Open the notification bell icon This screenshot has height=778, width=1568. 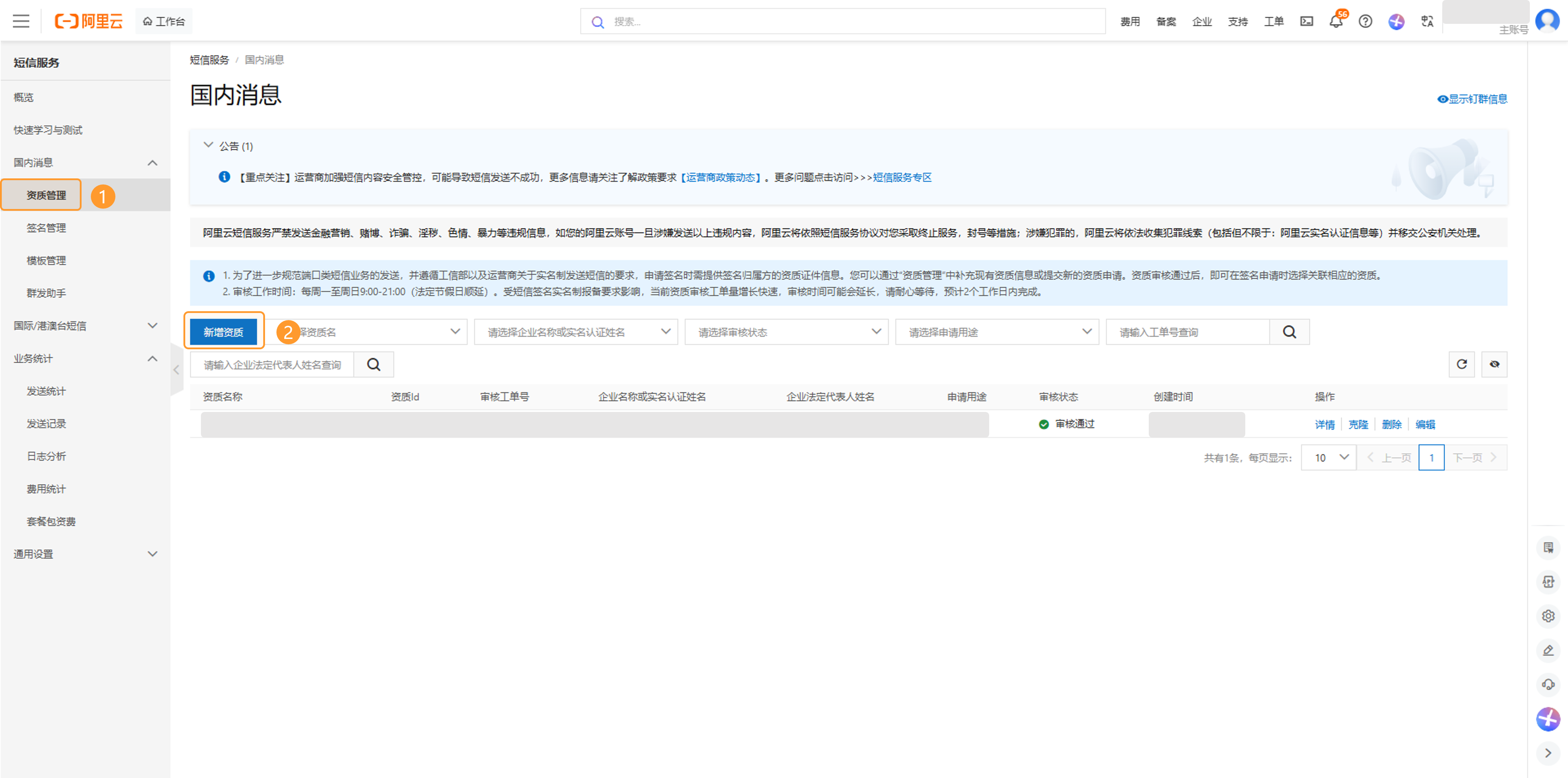pyautogui.click(x=1335, y=21)
